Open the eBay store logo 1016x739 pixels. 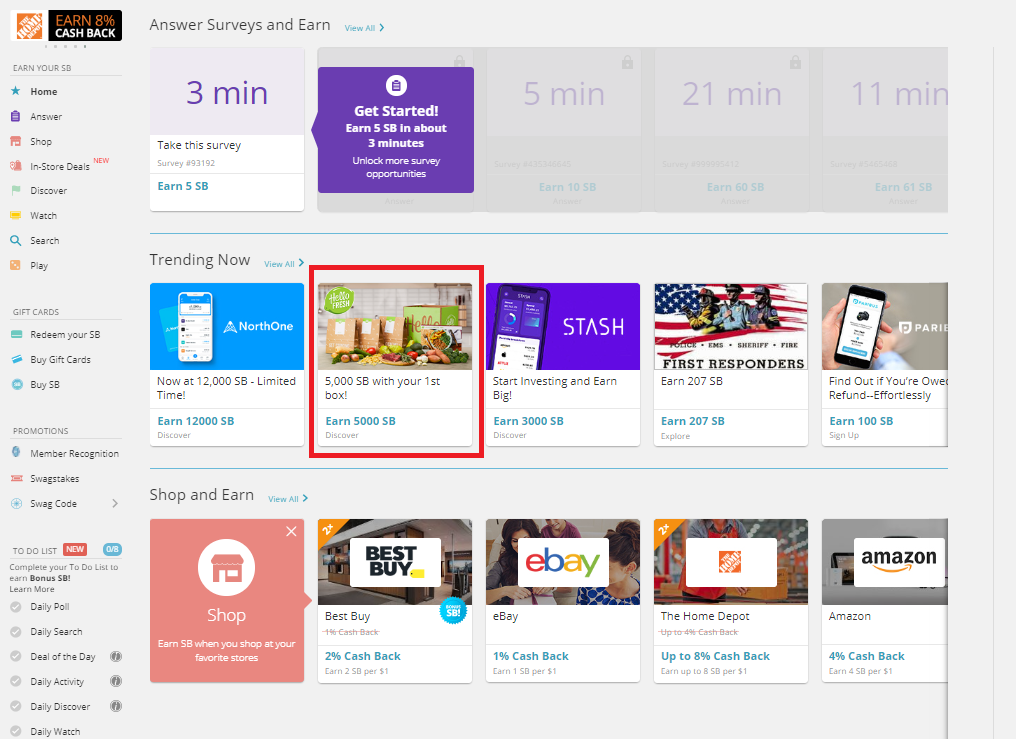(x=562, y=562)
